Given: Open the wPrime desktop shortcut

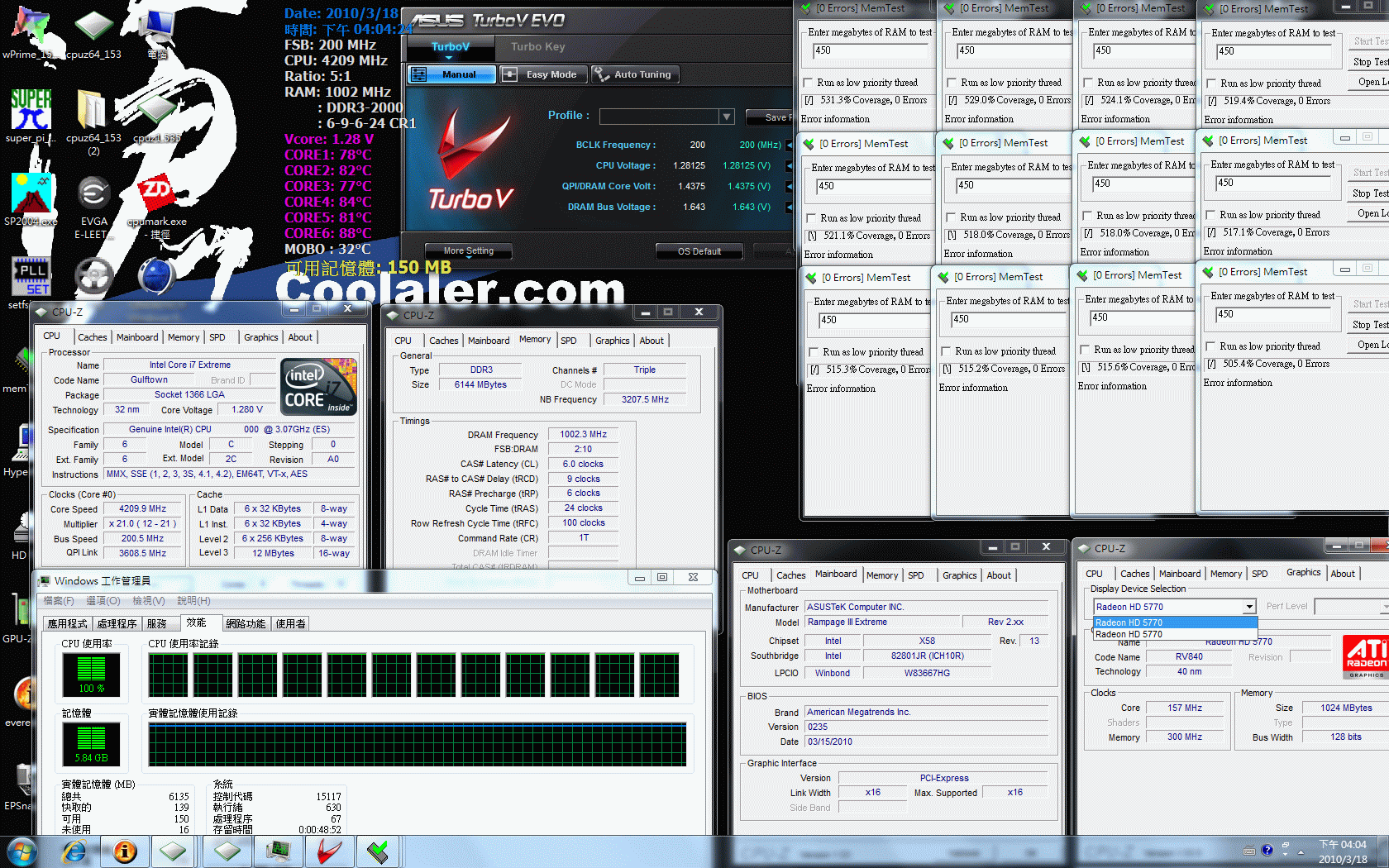Looking at the screenshot, I should click(x=30, y=31).
